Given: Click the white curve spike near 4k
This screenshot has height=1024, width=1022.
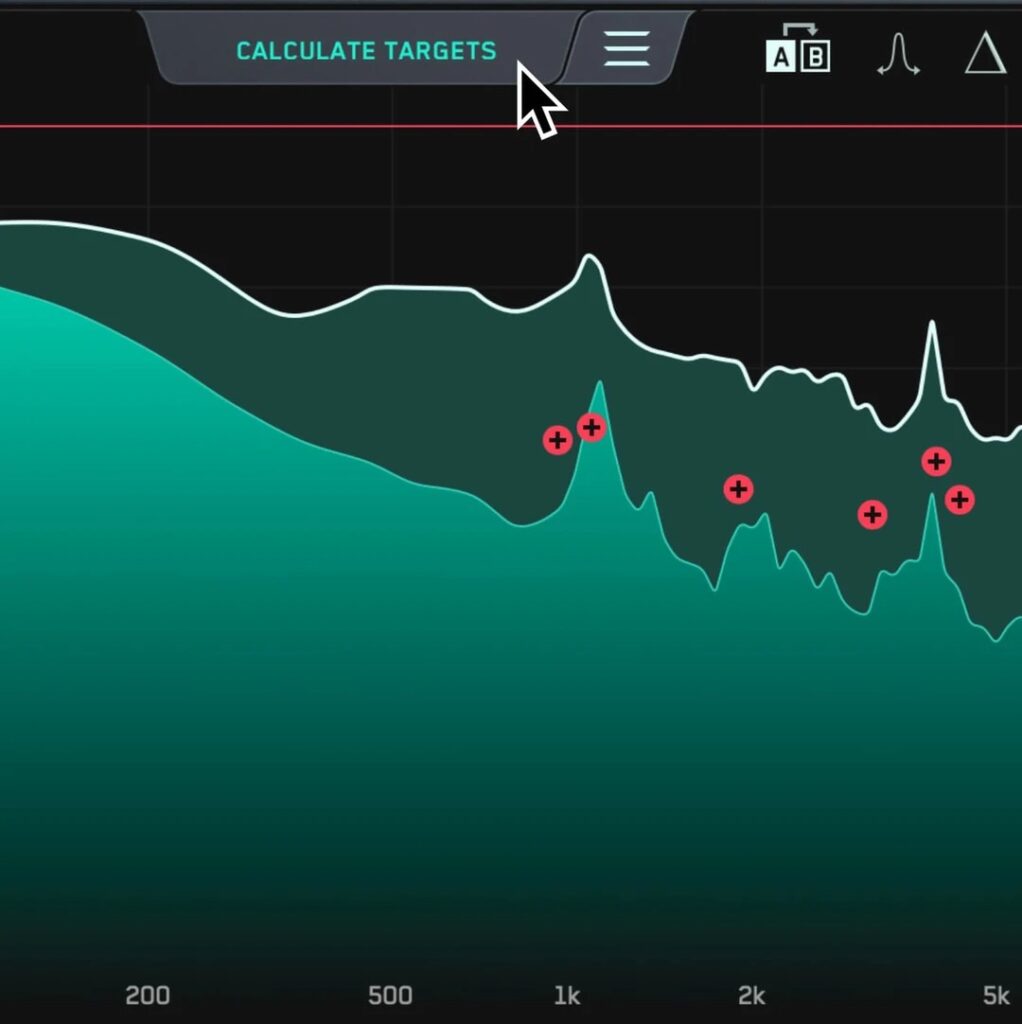Looking at the screenshot, I should 932,324.
